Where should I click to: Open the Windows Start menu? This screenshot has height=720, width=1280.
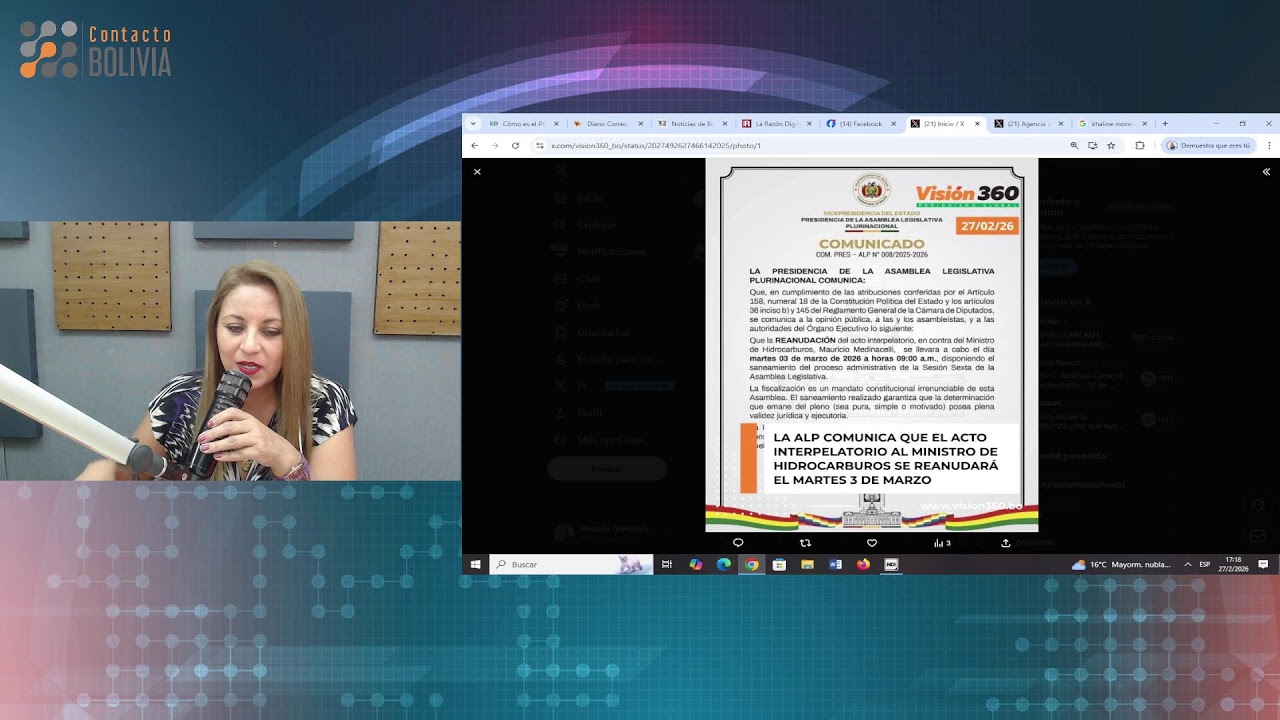[476, 564]
